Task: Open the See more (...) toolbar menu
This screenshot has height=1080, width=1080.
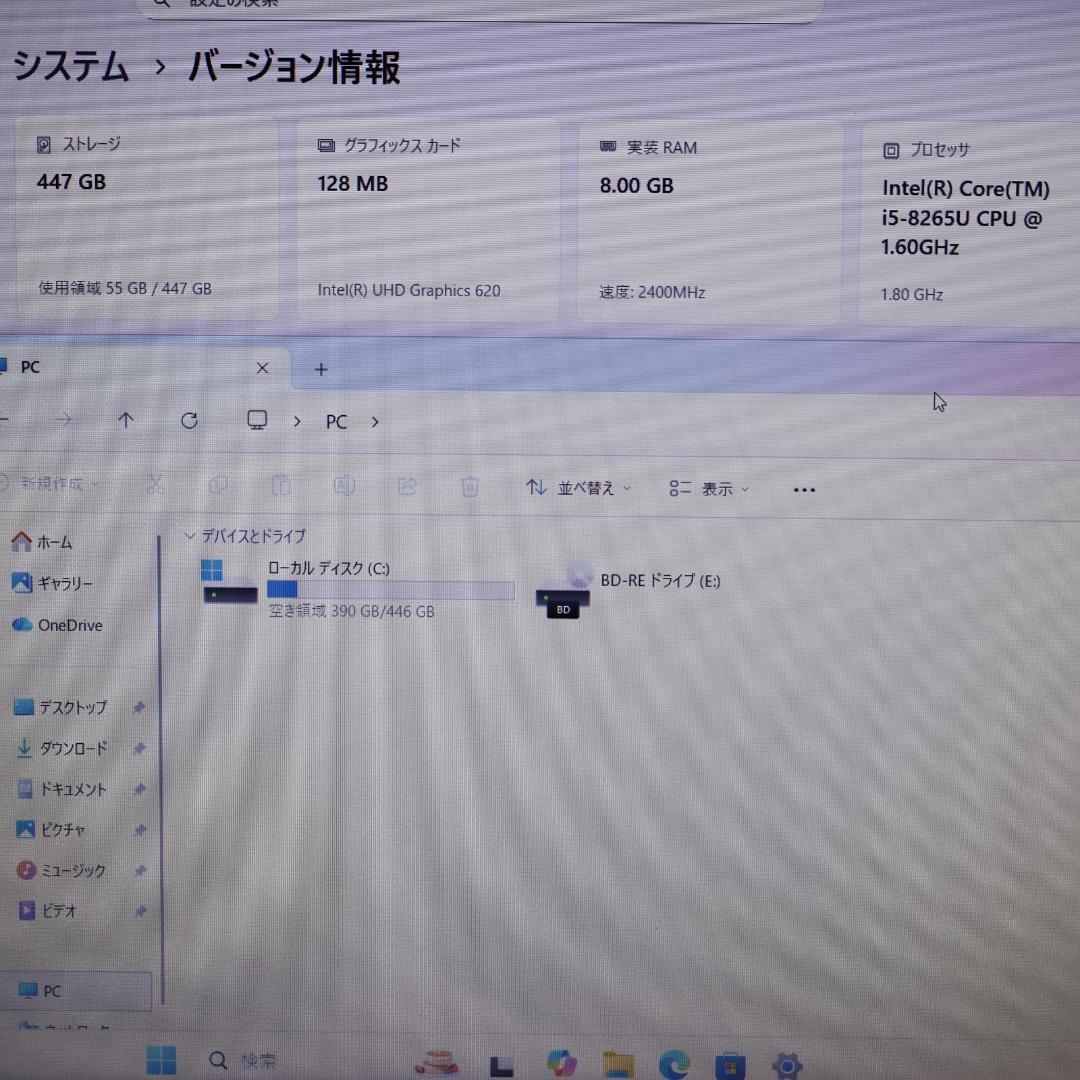Action: (x=804, y=489)
